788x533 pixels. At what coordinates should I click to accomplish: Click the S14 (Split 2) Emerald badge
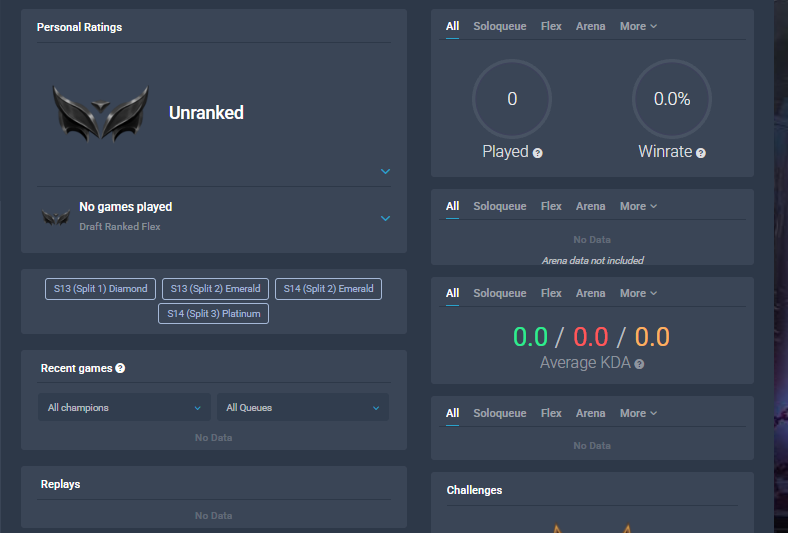coord(328,289)
